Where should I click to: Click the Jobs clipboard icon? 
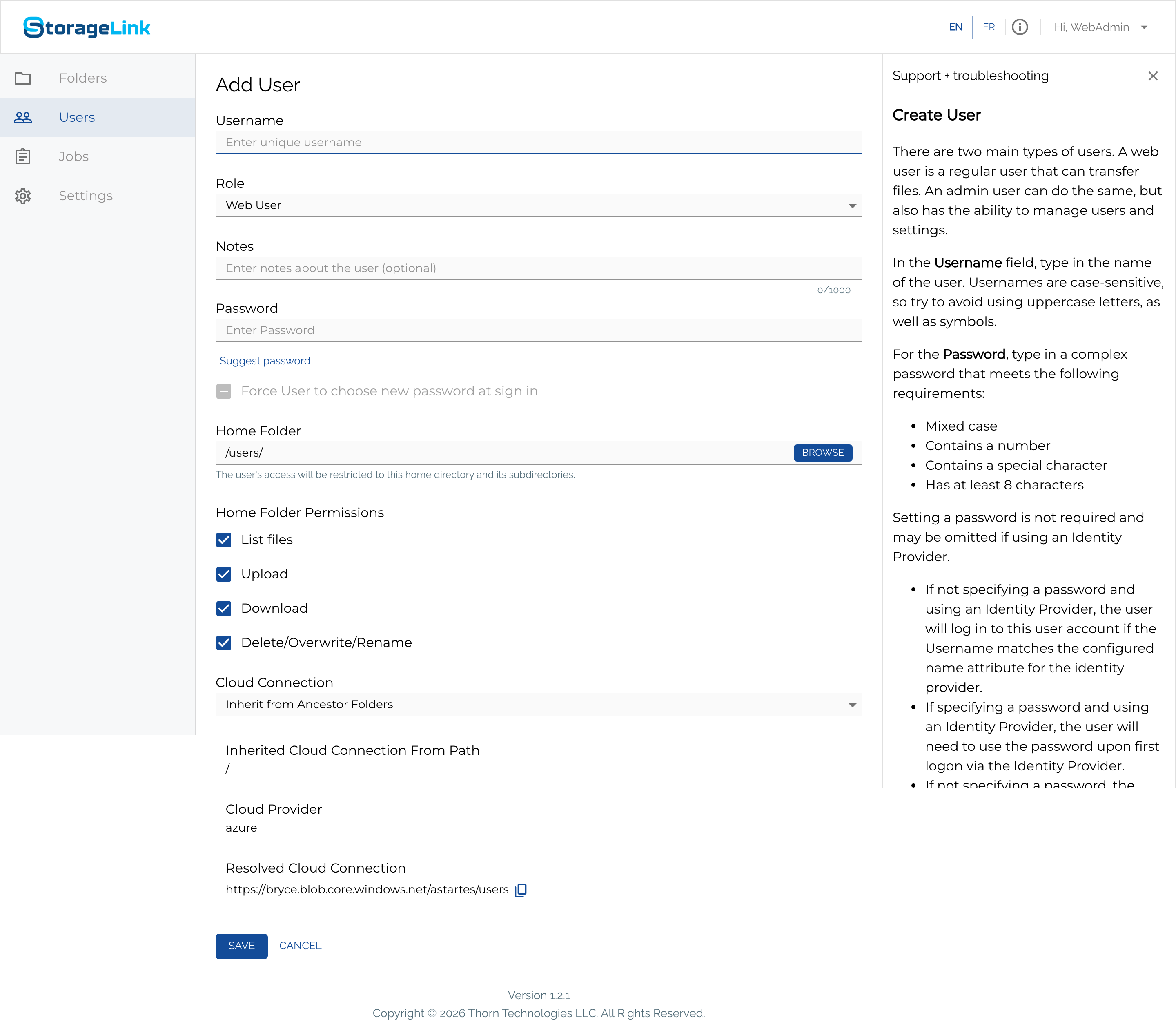point(23,156)
